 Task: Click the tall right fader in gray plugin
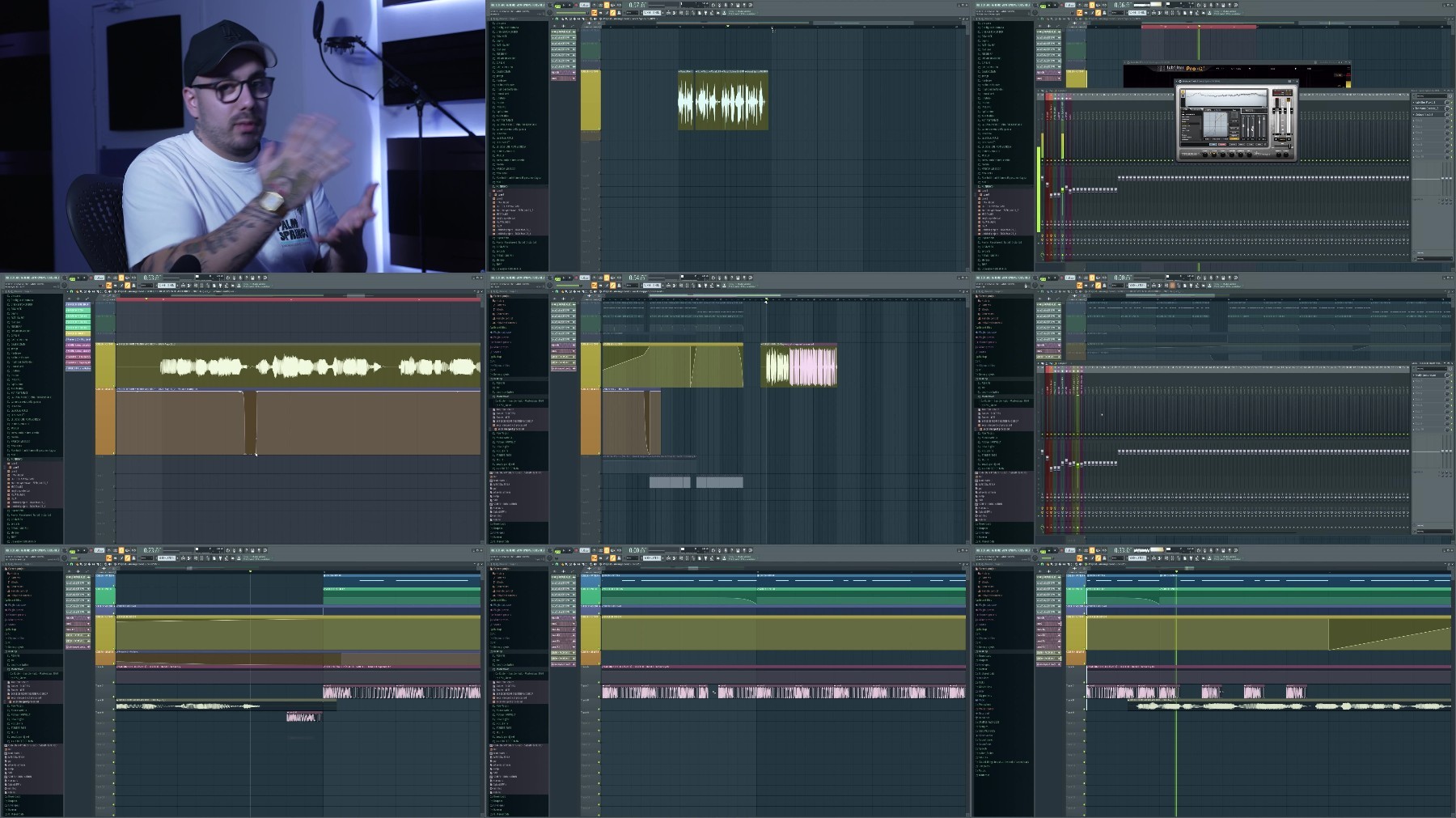1289,117
